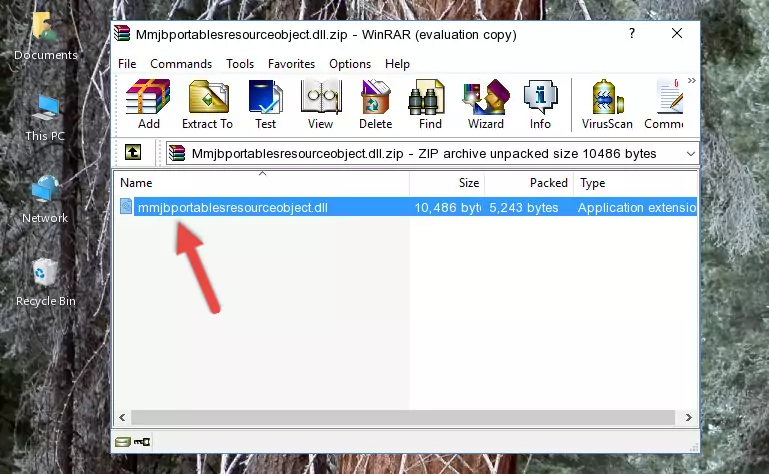Open the Options menu
This screenshot has height=474, width=769.
(350, 64)
